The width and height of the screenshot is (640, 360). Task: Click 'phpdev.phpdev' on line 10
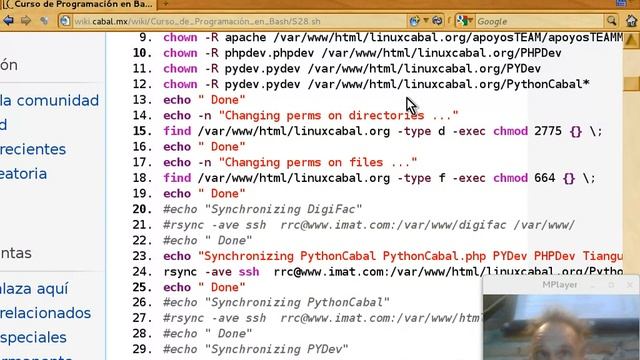pyautogui.click(x=269, y=53)
